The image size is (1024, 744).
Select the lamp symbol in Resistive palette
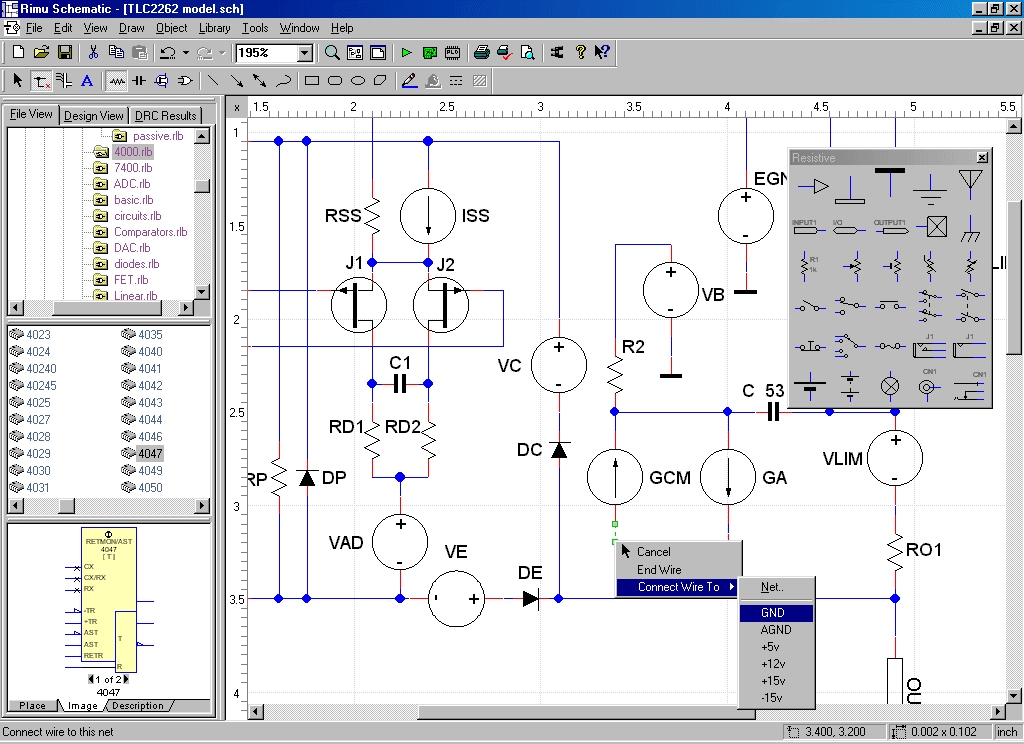pos(890,386)
